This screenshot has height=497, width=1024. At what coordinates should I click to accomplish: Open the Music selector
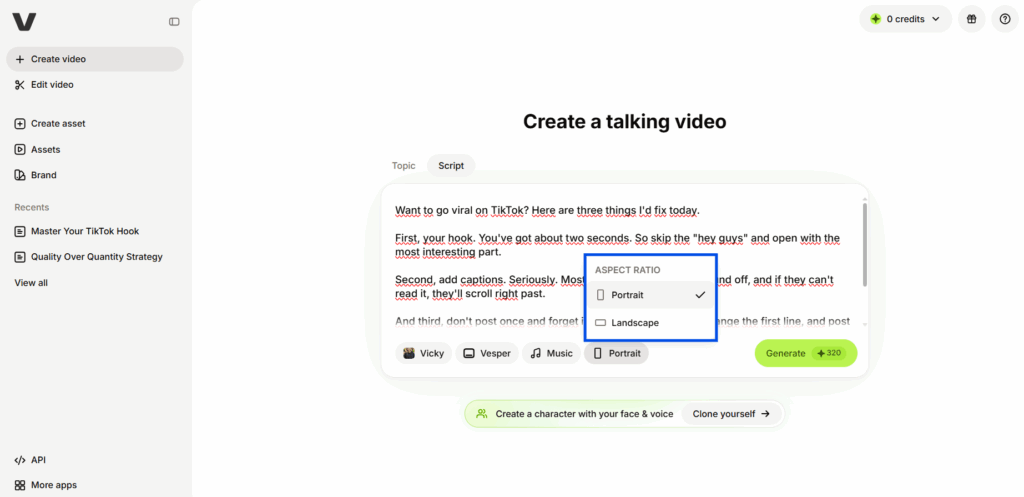click(552, 353)
